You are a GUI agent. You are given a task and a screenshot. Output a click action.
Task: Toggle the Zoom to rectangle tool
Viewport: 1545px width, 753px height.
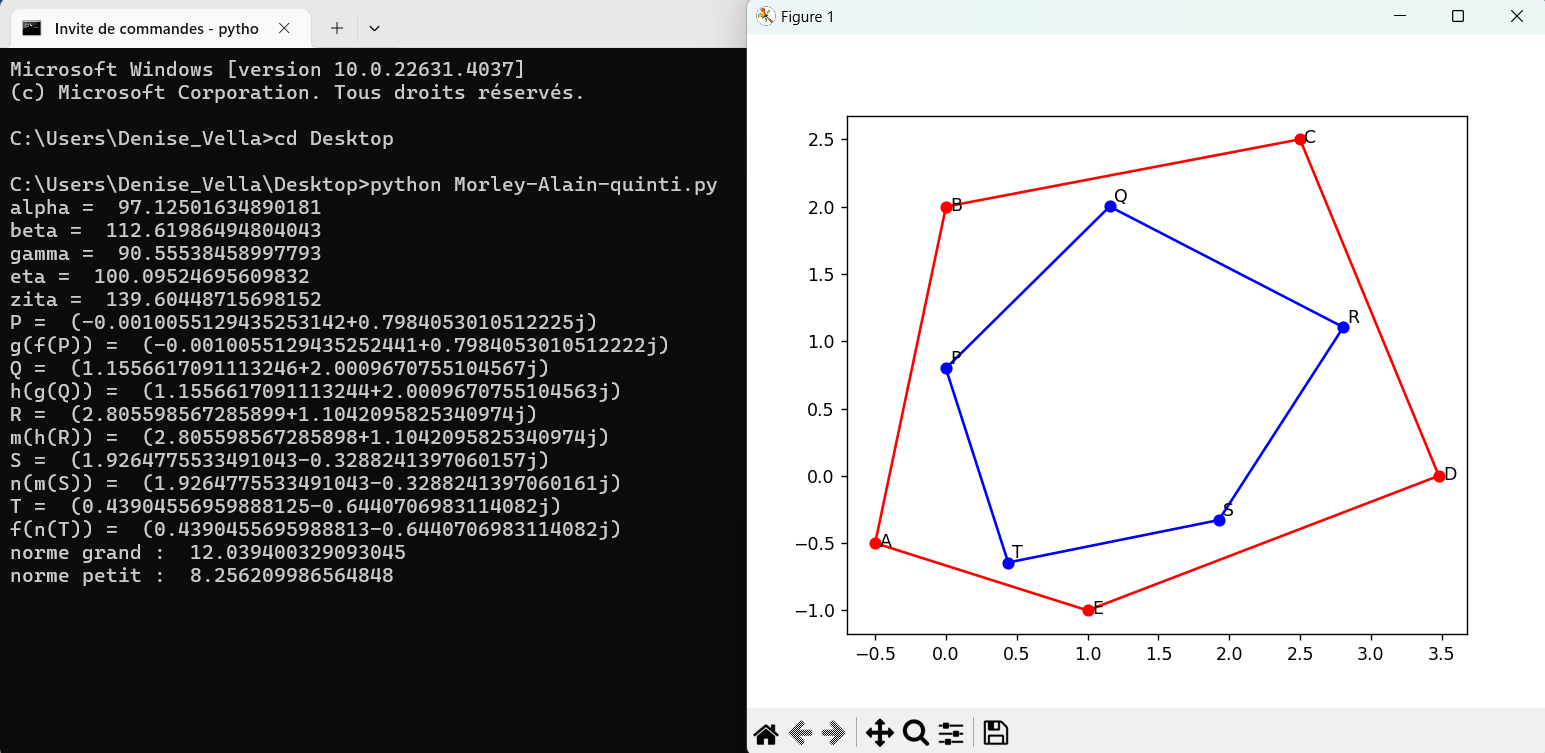[x=915, y=734]
